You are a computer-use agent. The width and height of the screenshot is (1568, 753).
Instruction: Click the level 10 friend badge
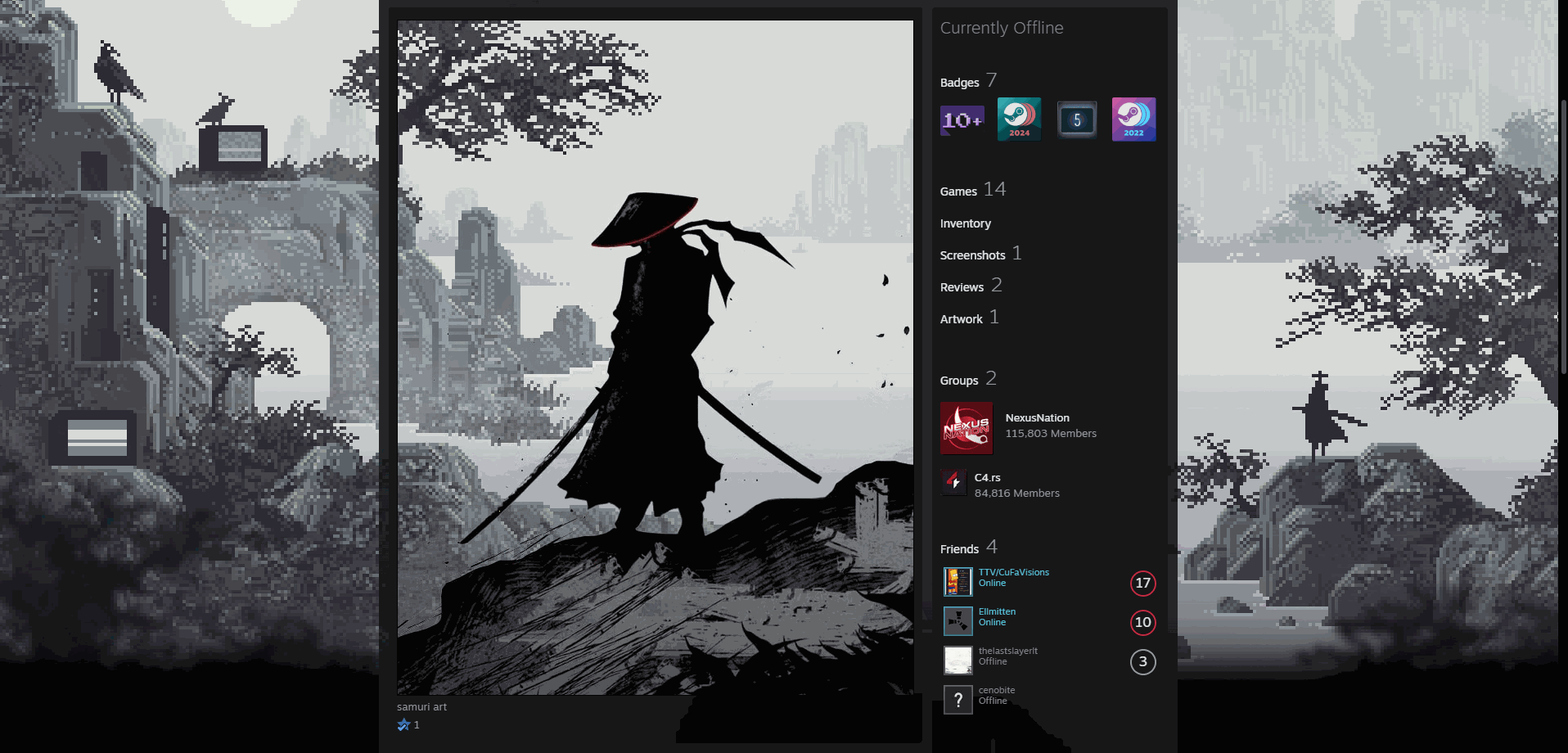point(1143,622)
